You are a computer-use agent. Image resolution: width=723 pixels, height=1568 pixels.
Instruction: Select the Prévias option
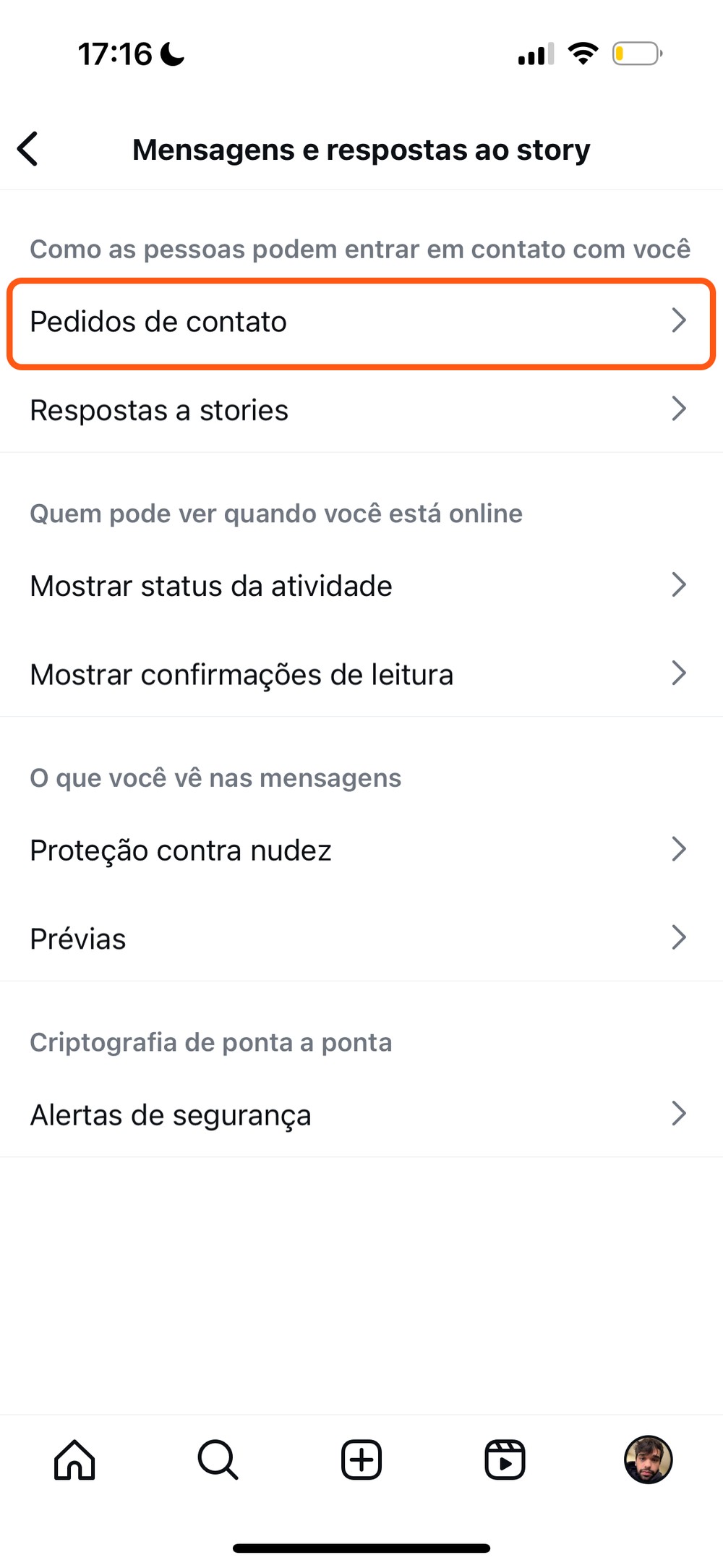pos(78,939)
